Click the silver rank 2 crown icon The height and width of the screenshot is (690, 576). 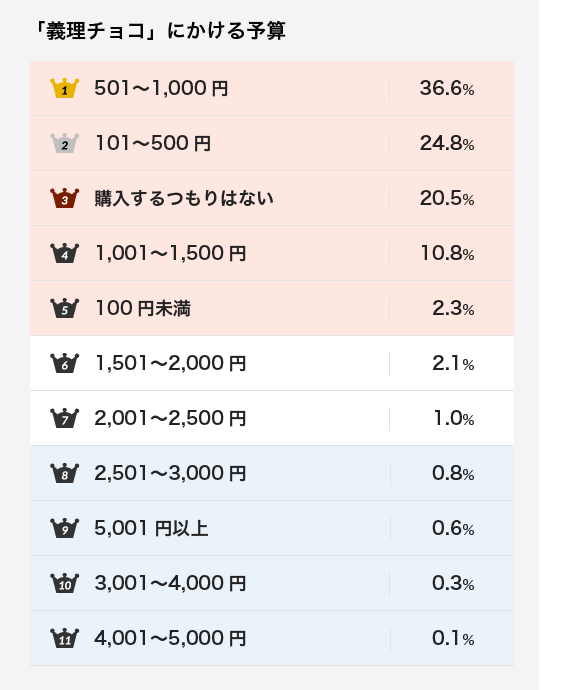pos(65,143)
